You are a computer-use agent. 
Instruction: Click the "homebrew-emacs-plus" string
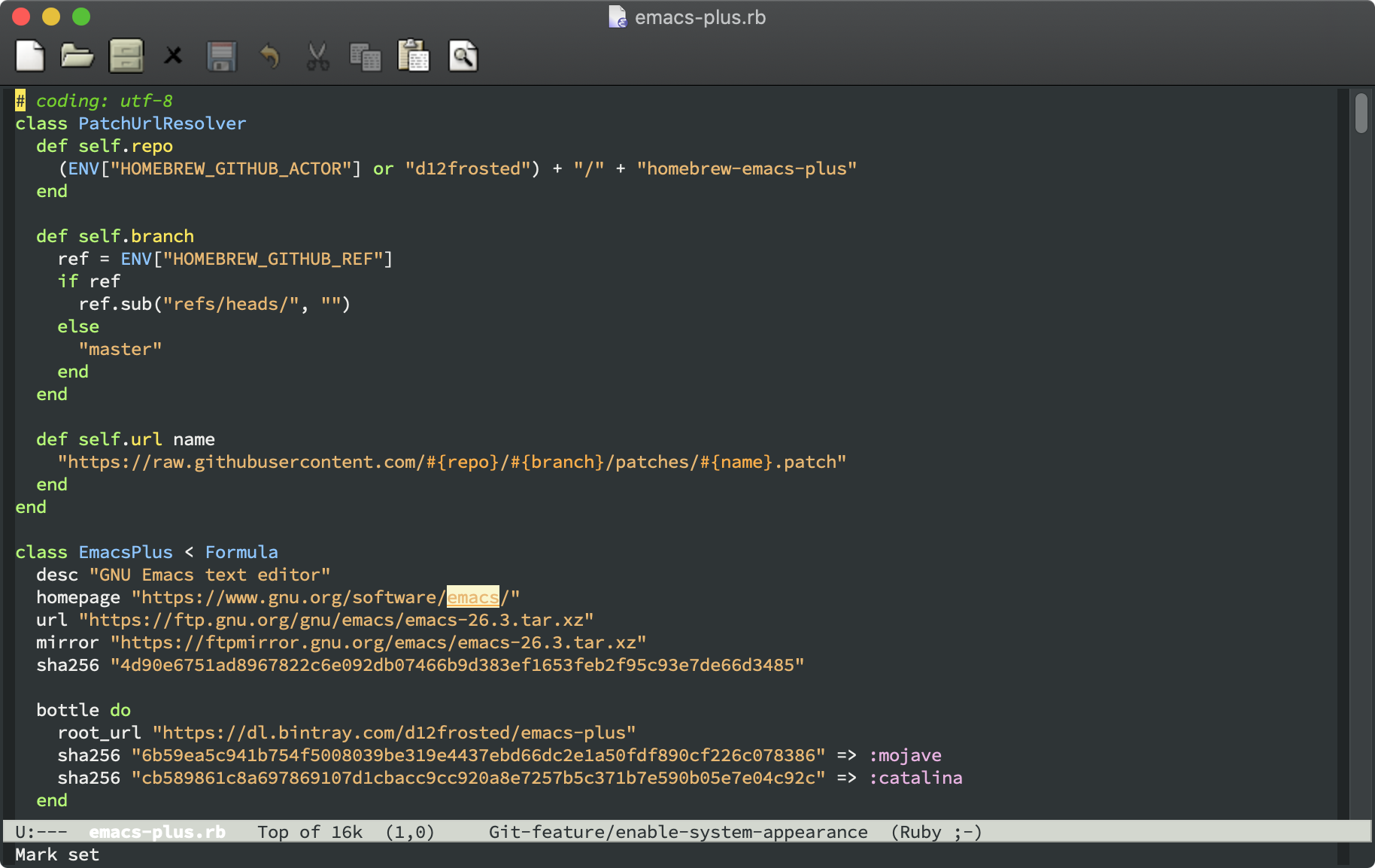click(747, 168)
